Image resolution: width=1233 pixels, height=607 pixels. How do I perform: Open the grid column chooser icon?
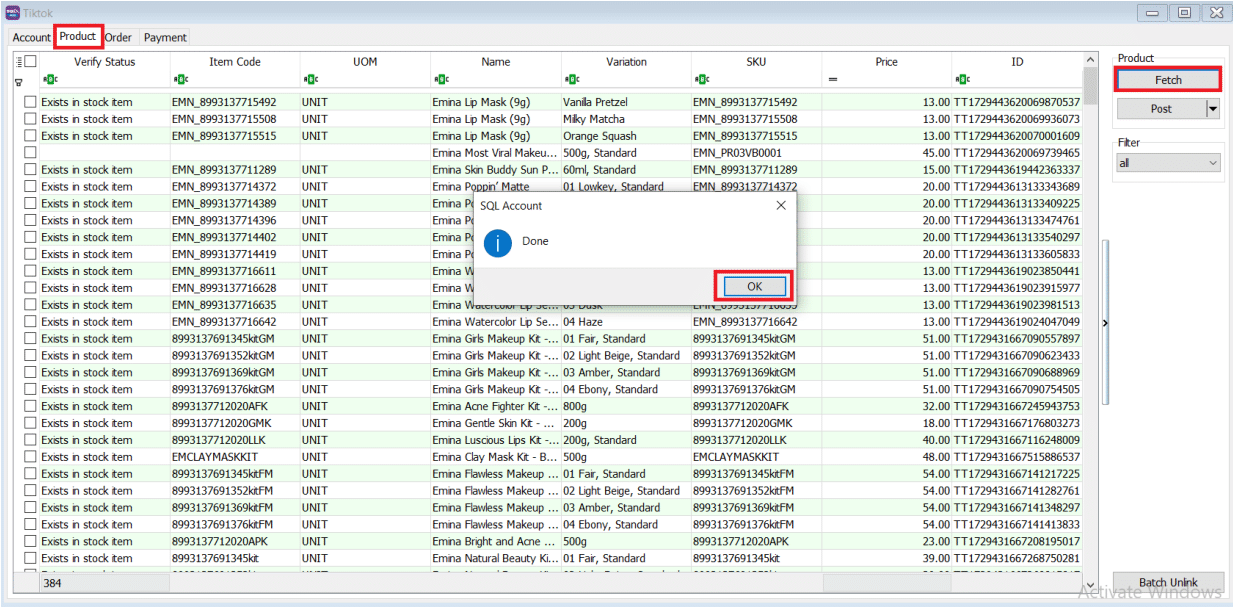pyautogui.click(x=18, y=62)
